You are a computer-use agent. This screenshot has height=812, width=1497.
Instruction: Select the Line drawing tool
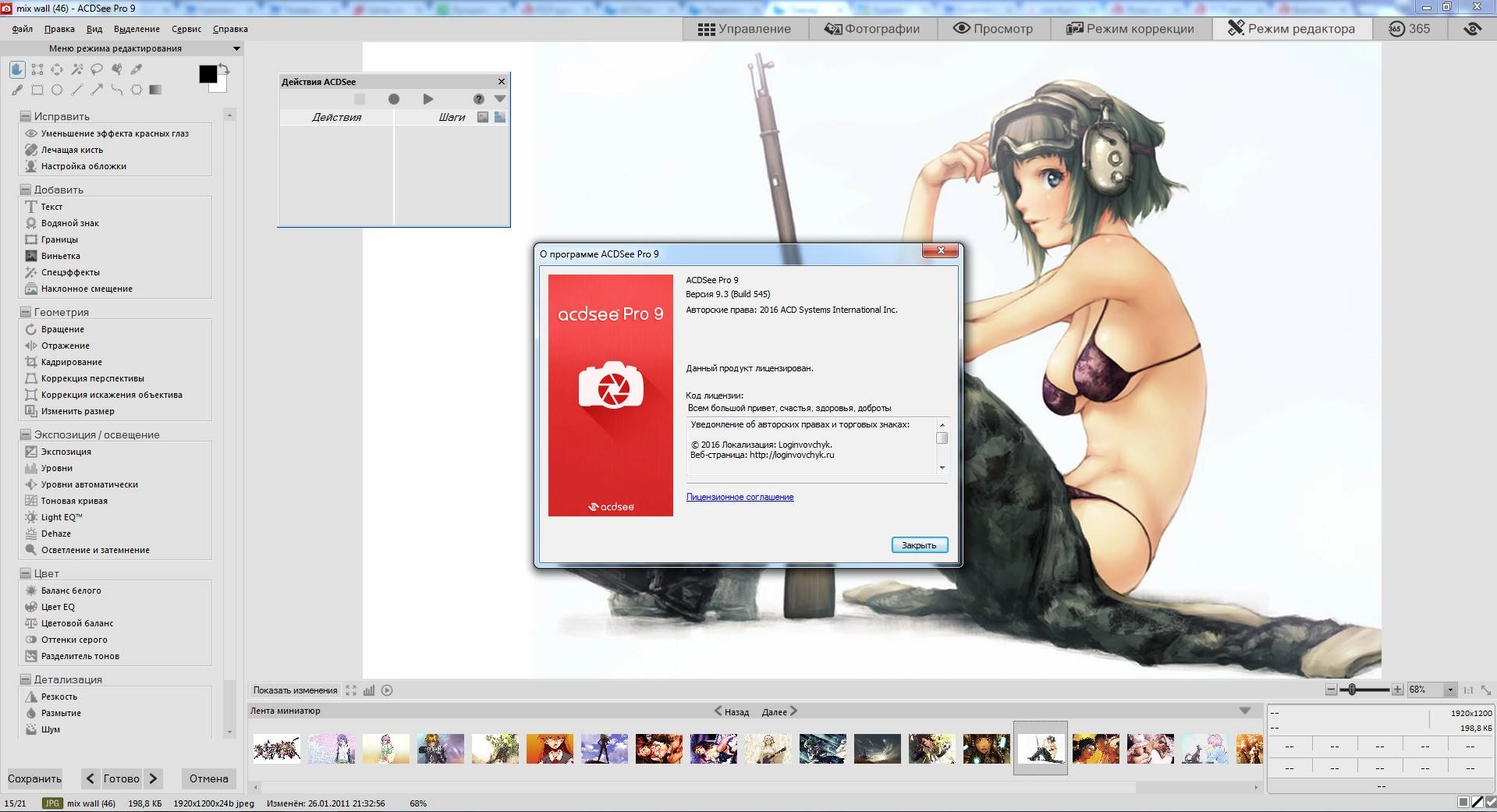click(x=77, y=90)
